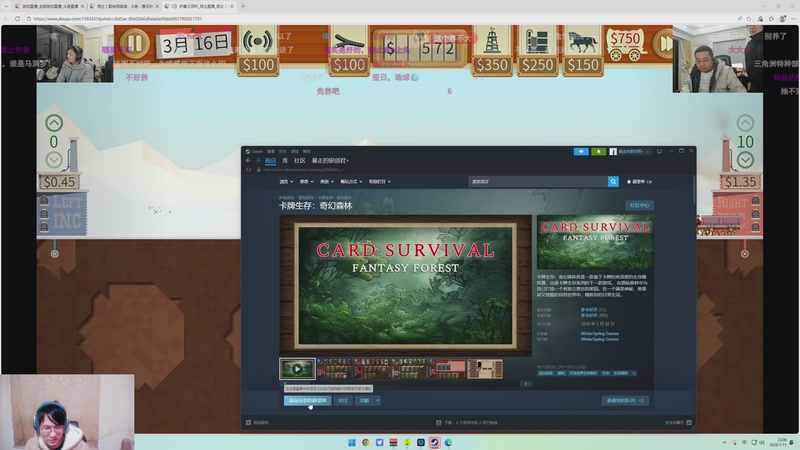This screenshot has width=800, height=450.
Task: Click the ignore button
Action: click(x=364, y=401)
